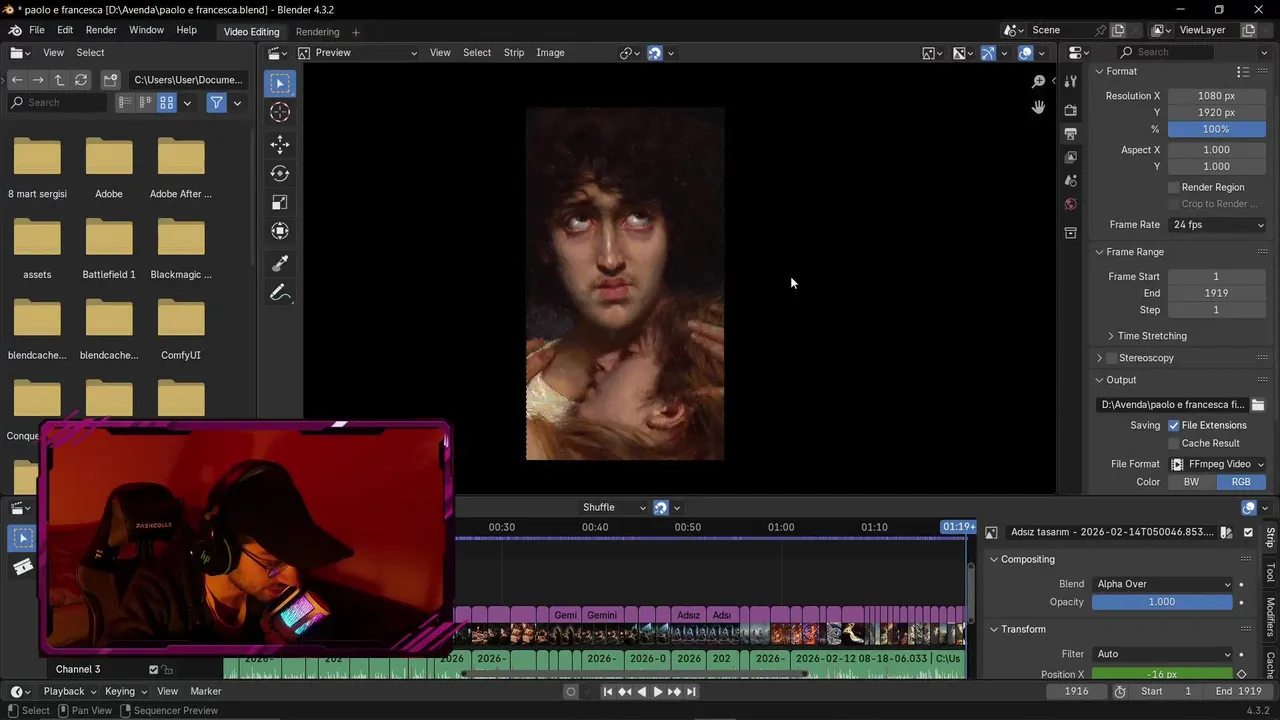This screenshot has width=1280, height=720.
Task: Select the Sample color eyedropper tool
Action: [x=280, y=263]
